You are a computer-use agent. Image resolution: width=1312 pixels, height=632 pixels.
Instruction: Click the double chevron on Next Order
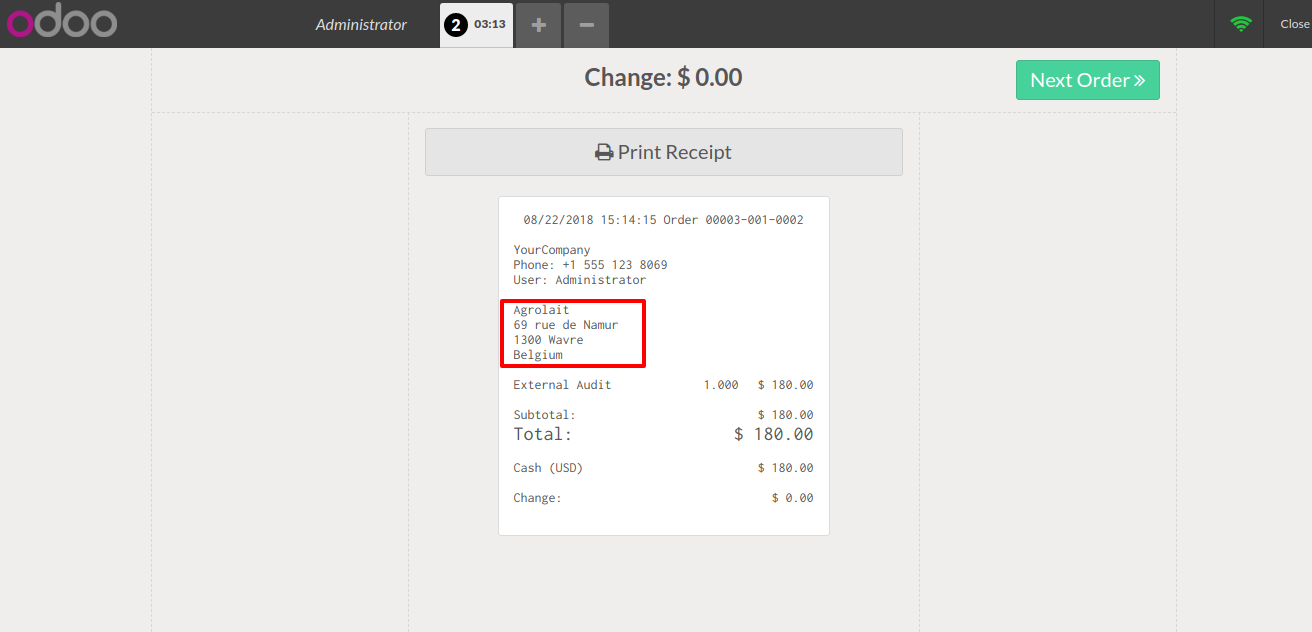[1139, 80]
